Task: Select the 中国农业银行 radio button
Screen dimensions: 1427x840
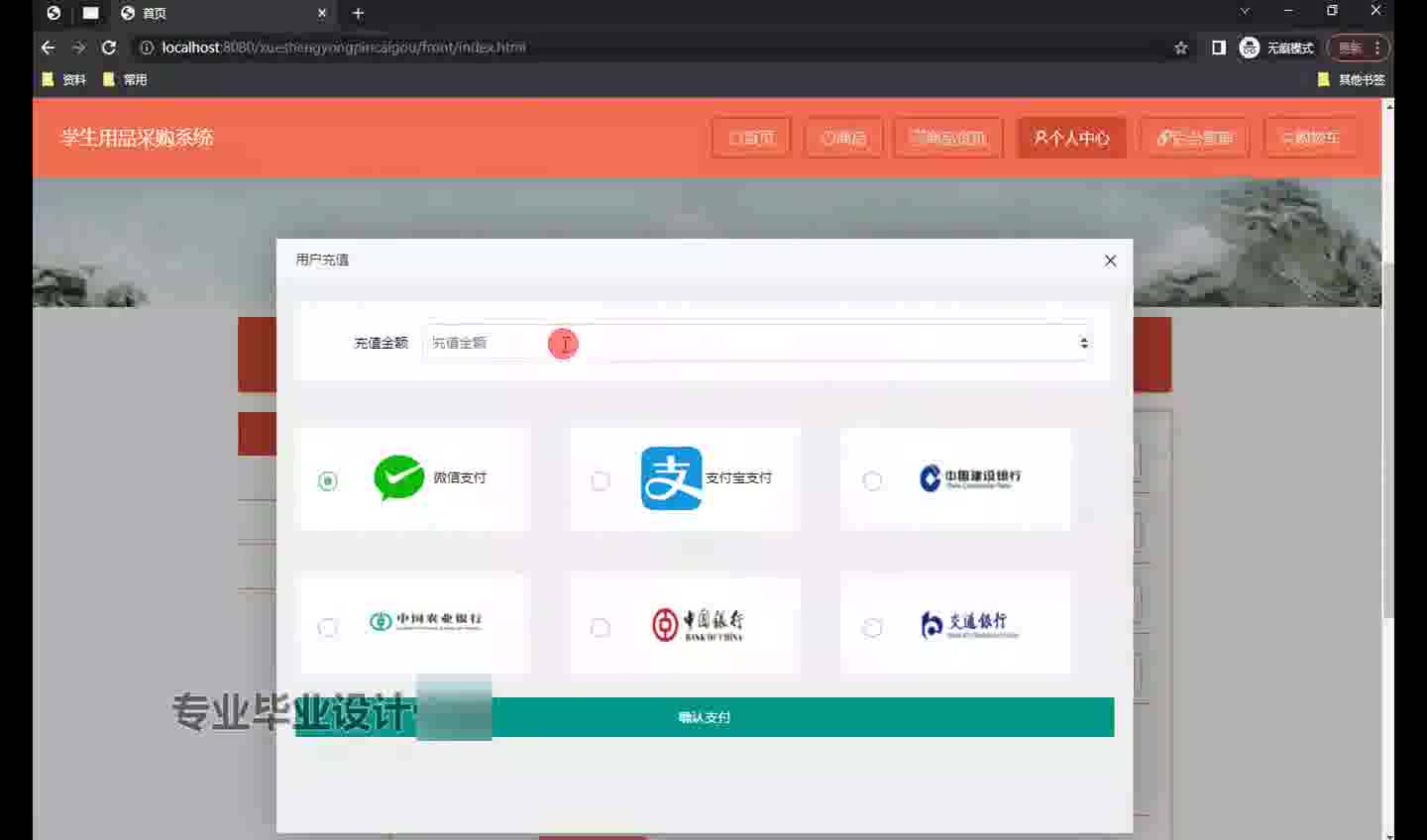Action: click(x=328, y=627)
